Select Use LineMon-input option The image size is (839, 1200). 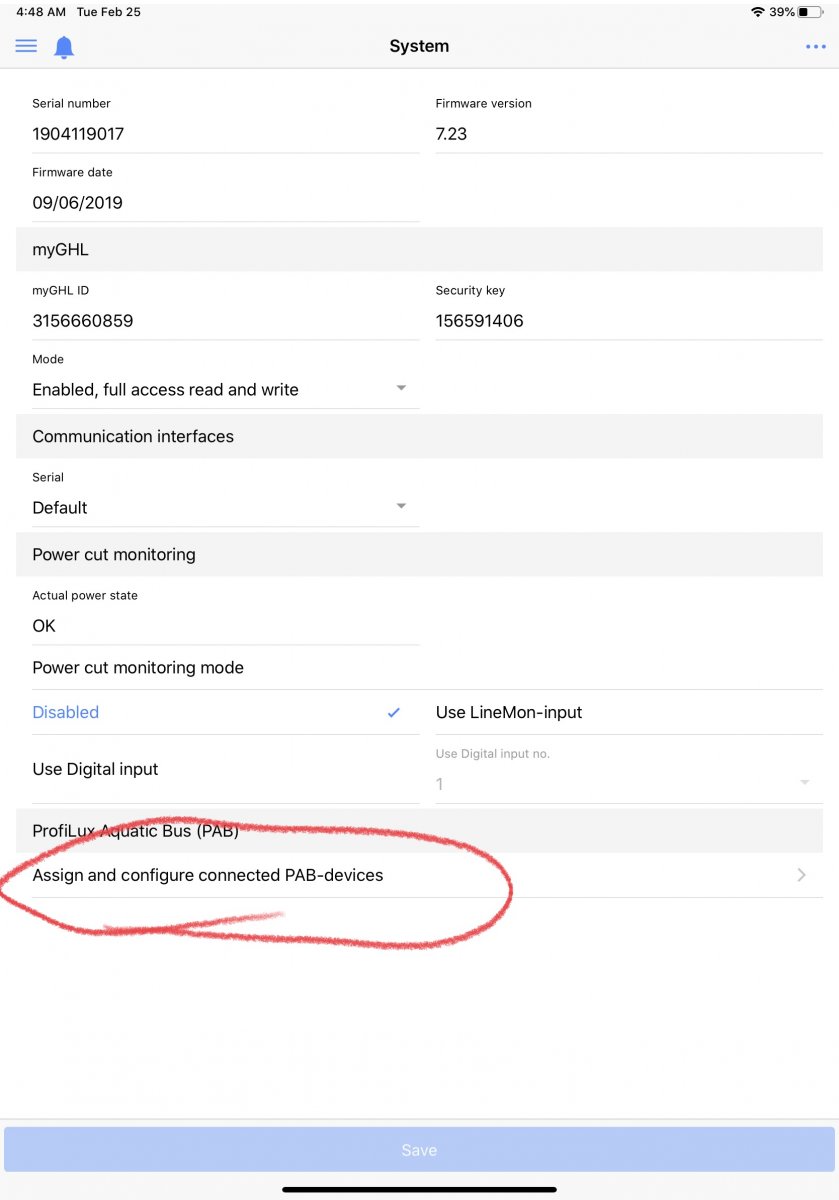tap(629, 712)
